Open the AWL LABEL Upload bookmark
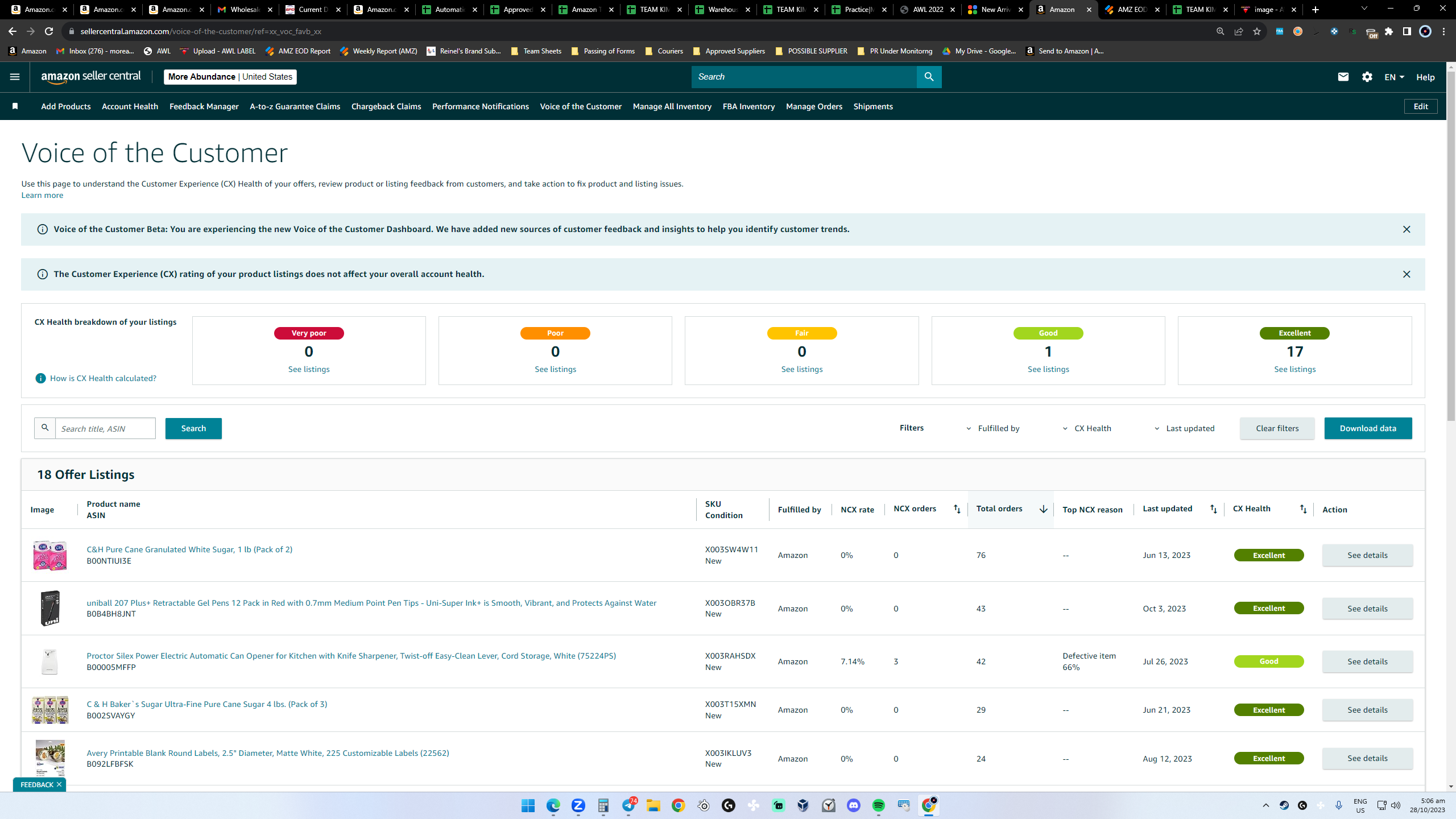 [218, 51]
